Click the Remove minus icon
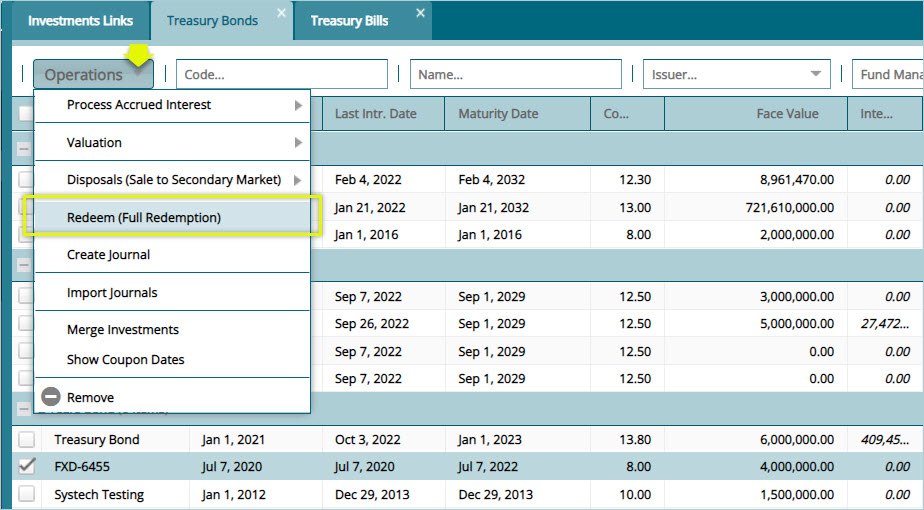 pos(51,397)
